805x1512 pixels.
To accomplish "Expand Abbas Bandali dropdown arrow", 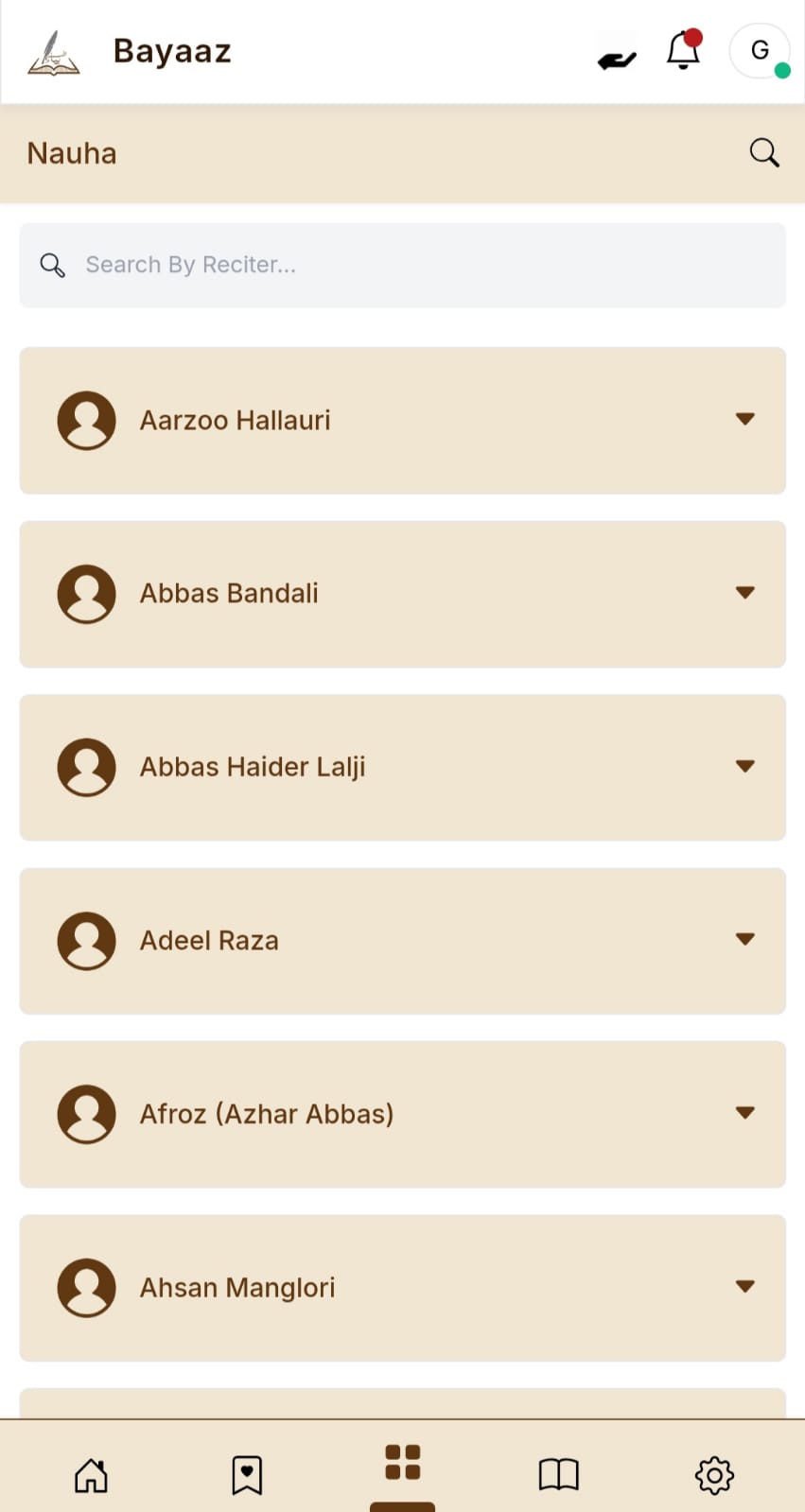I will 745,593.
